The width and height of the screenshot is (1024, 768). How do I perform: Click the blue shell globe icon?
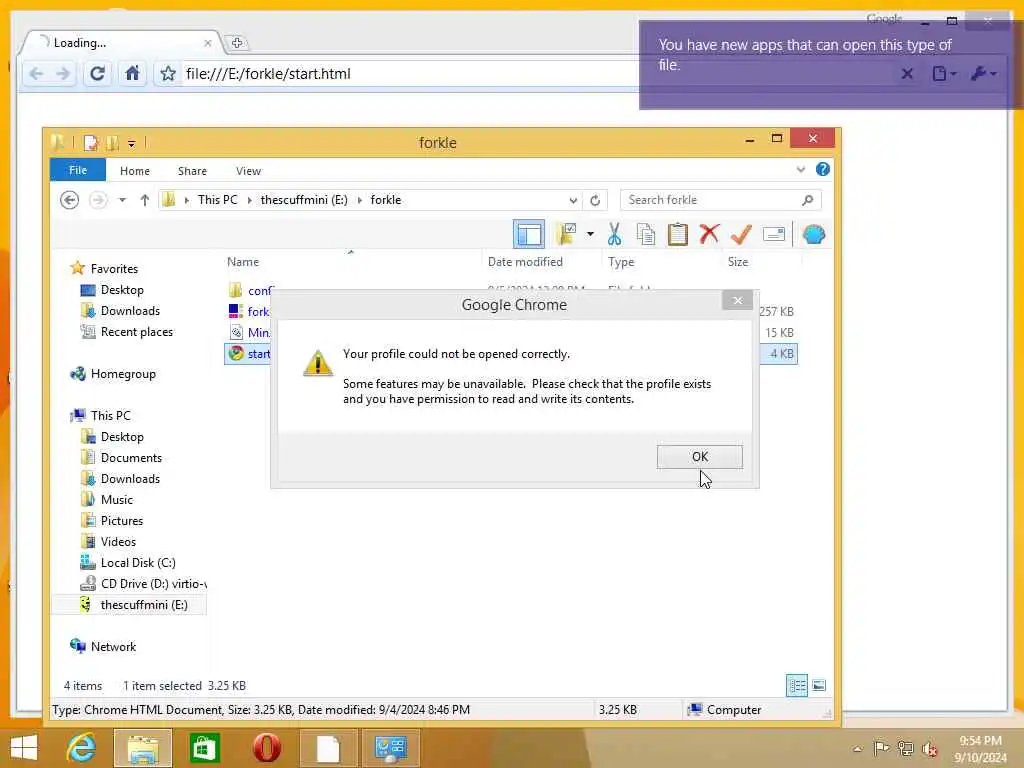point(814,234)
